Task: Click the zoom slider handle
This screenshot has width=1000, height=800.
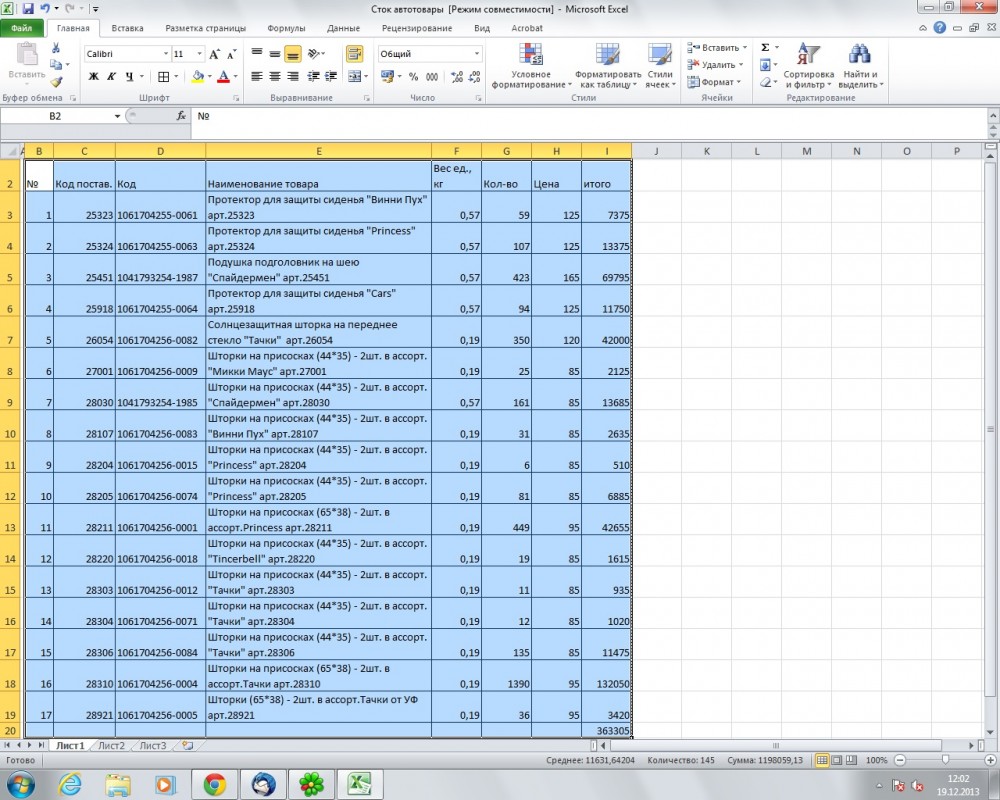Action: (945, 760)
